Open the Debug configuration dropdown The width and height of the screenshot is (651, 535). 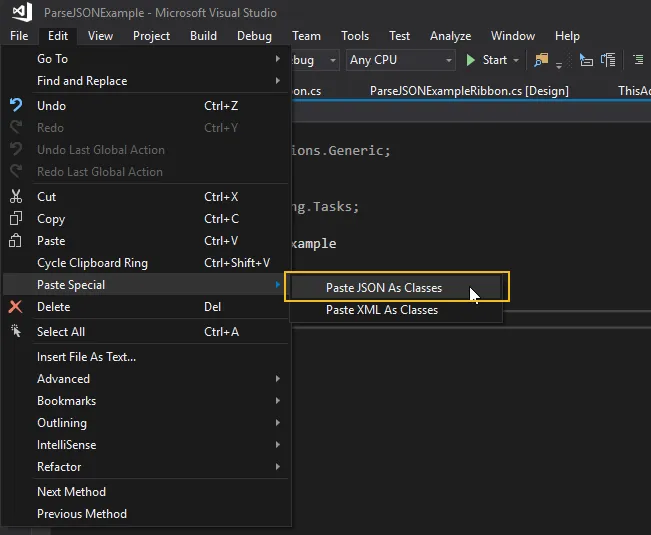coord(315,60)
